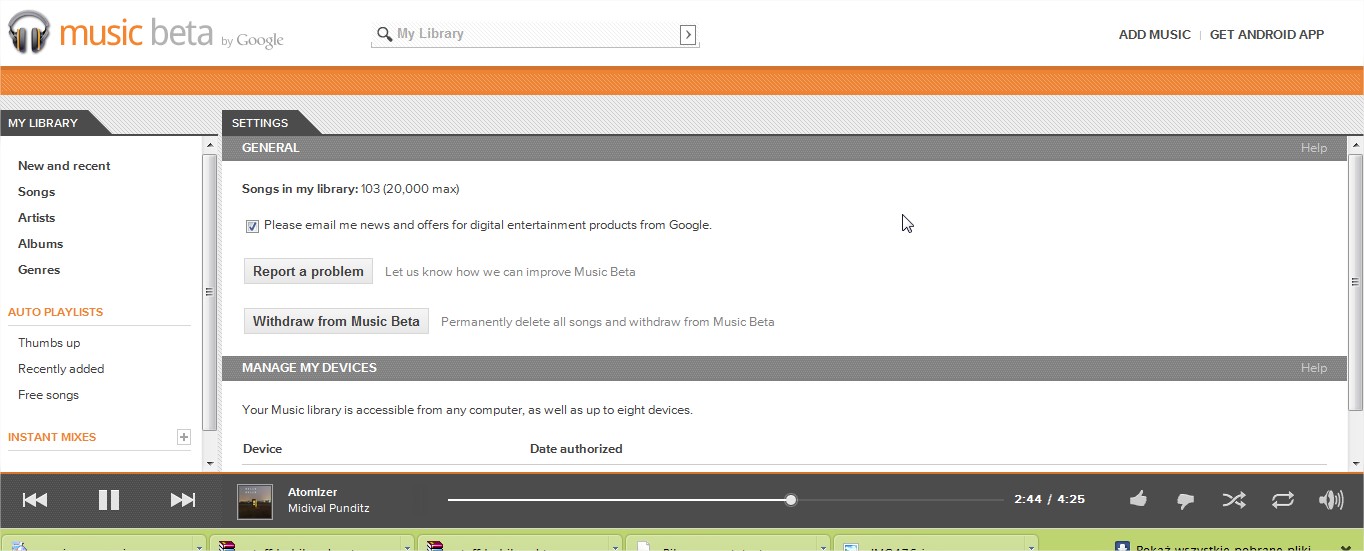Toggle shuffle playback
Image resolution: width=1364 pixels, height=551 pixels.
(1234, 500)
